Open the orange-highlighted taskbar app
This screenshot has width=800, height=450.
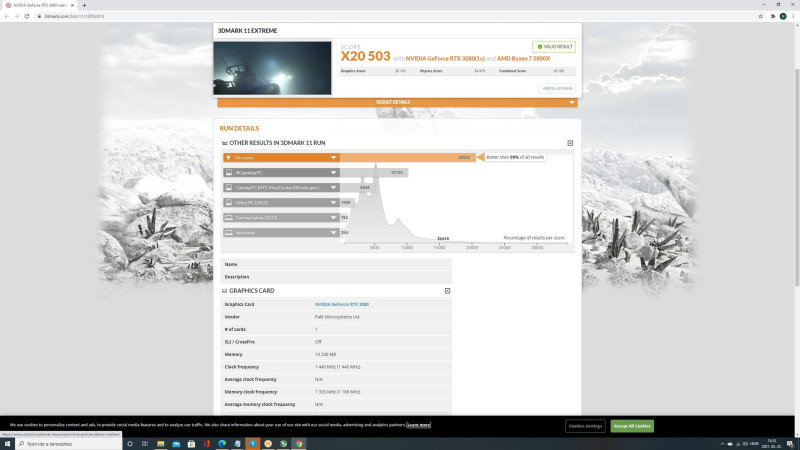pyautogui.click(x=253, y=444)
